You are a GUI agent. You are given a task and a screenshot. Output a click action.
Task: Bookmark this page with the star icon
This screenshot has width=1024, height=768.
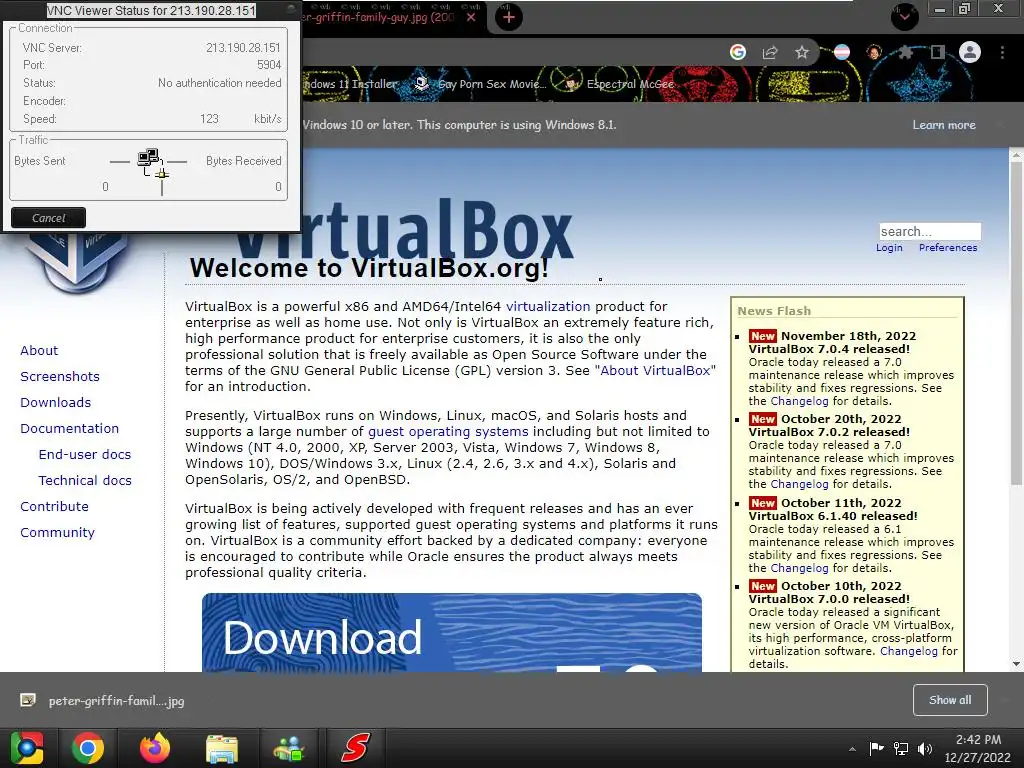[x=802, y=52]
